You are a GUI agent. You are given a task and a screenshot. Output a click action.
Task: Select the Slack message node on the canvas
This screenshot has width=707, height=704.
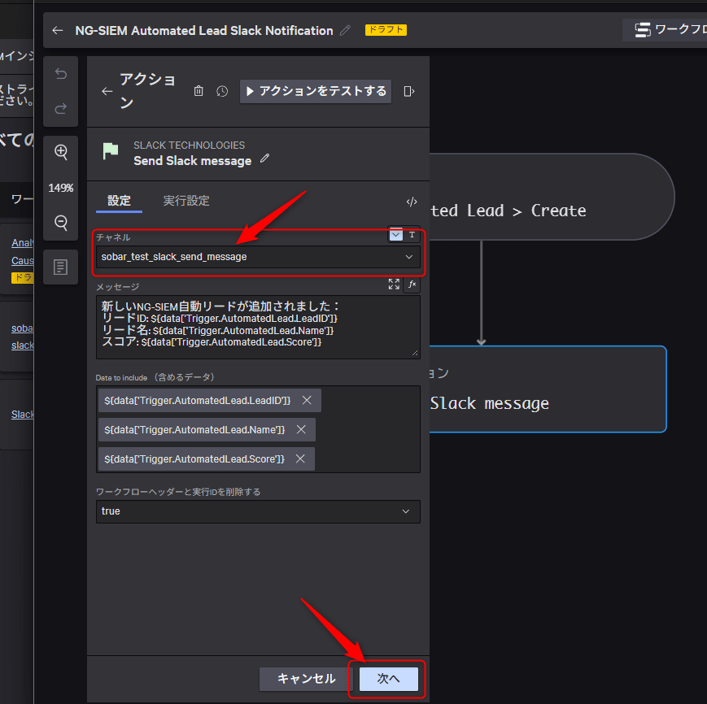click(x=547, y=389)
